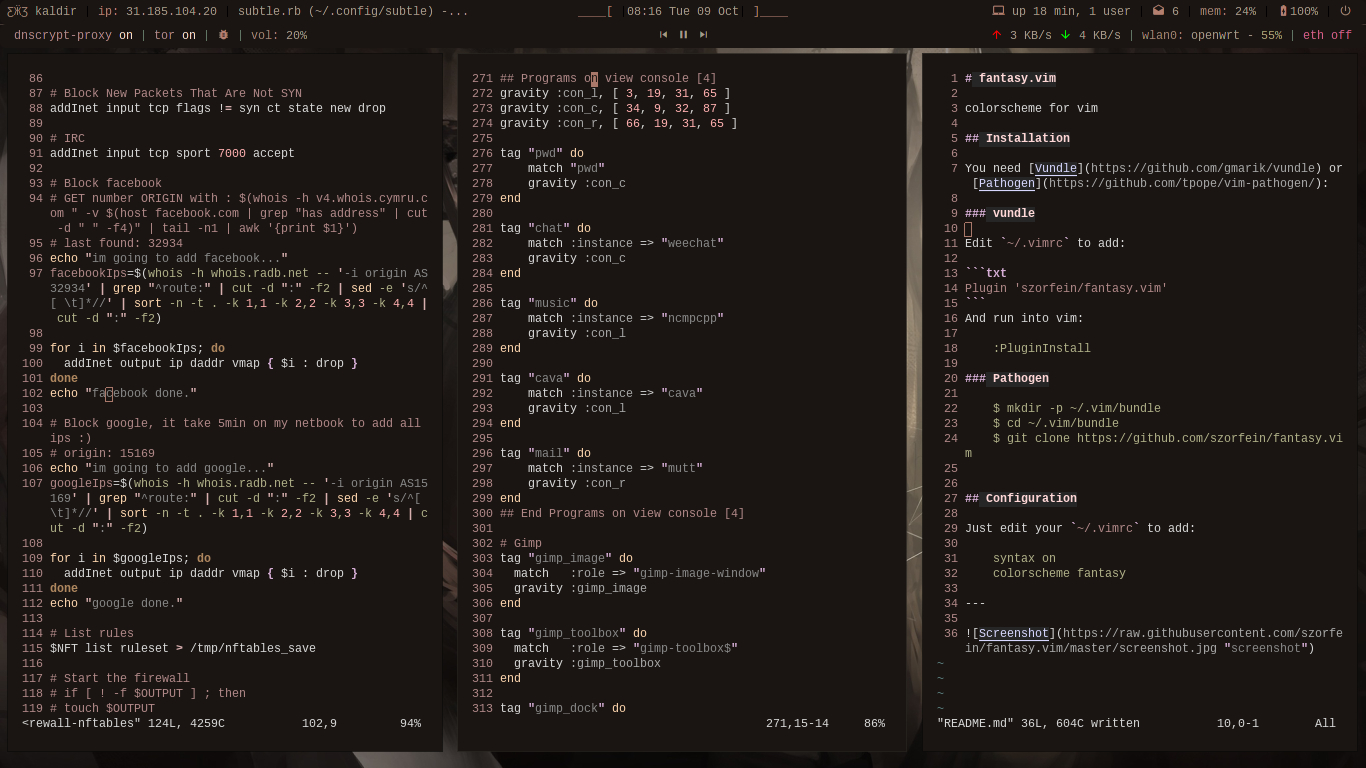Image resolution: width=1366 pixels, height=768 pixels.
Task: Open the Pathogen link in README
Action: 1007,183
